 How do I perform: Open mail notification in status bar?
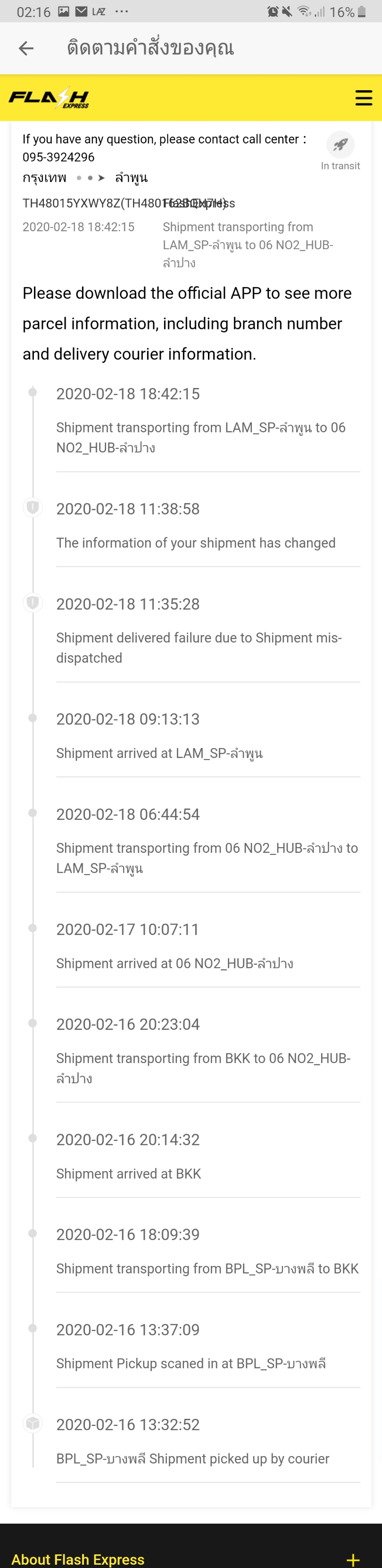(81, 12)
